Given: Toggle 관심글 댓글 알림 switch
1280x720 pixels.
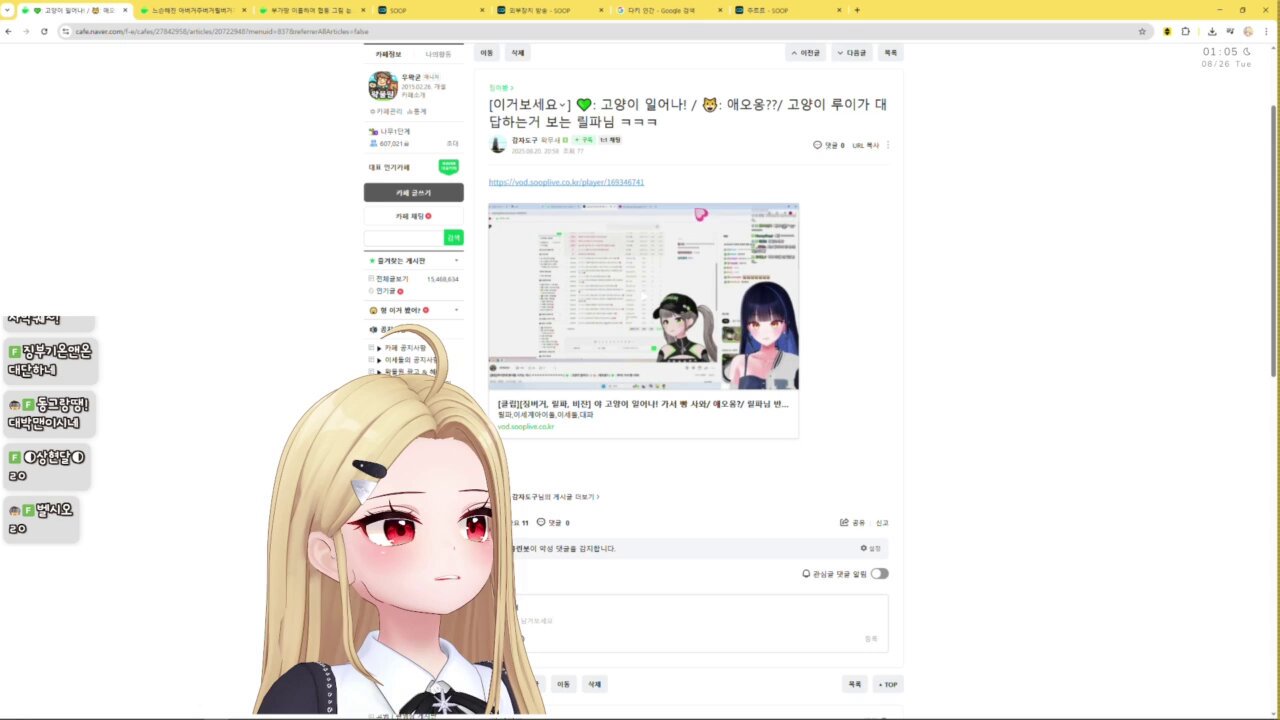Looking at the screenshot, I should tap(879, 573).
